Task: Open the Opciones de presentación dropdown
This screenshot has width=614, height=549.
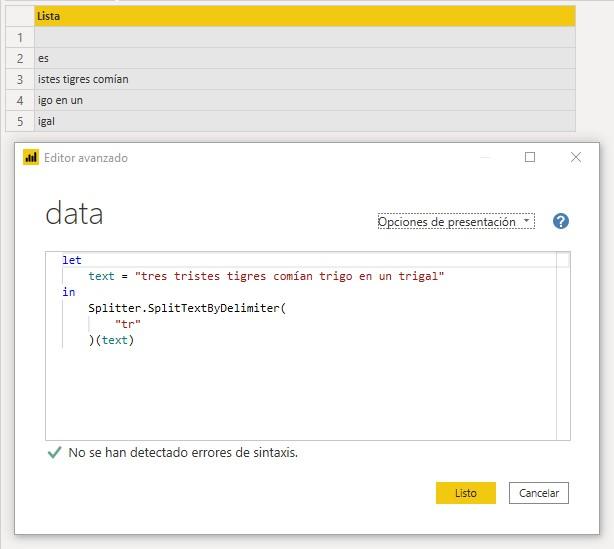Action: pyautogui.click(x=455, y=222)
